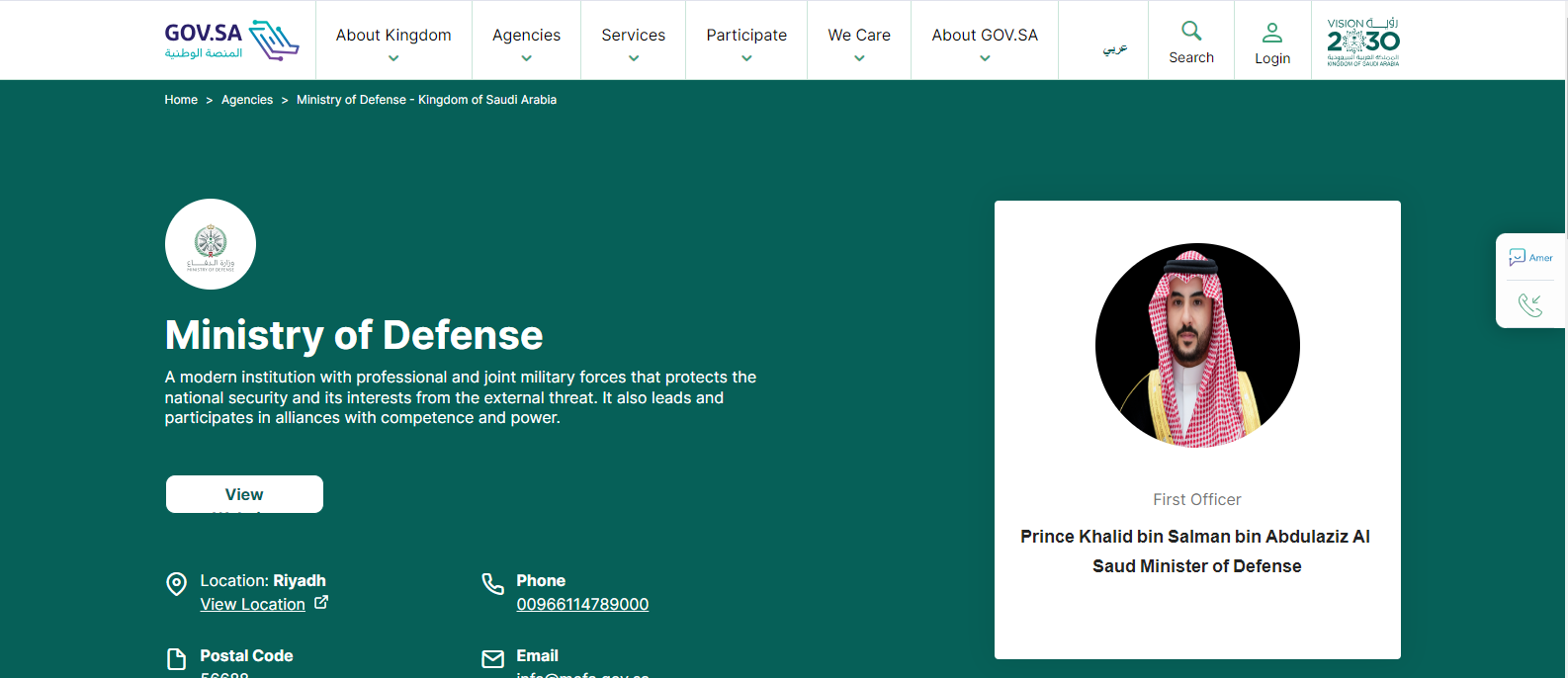Click the Phone label
This screenshot has width=1568, height=678.
(541, 581)
